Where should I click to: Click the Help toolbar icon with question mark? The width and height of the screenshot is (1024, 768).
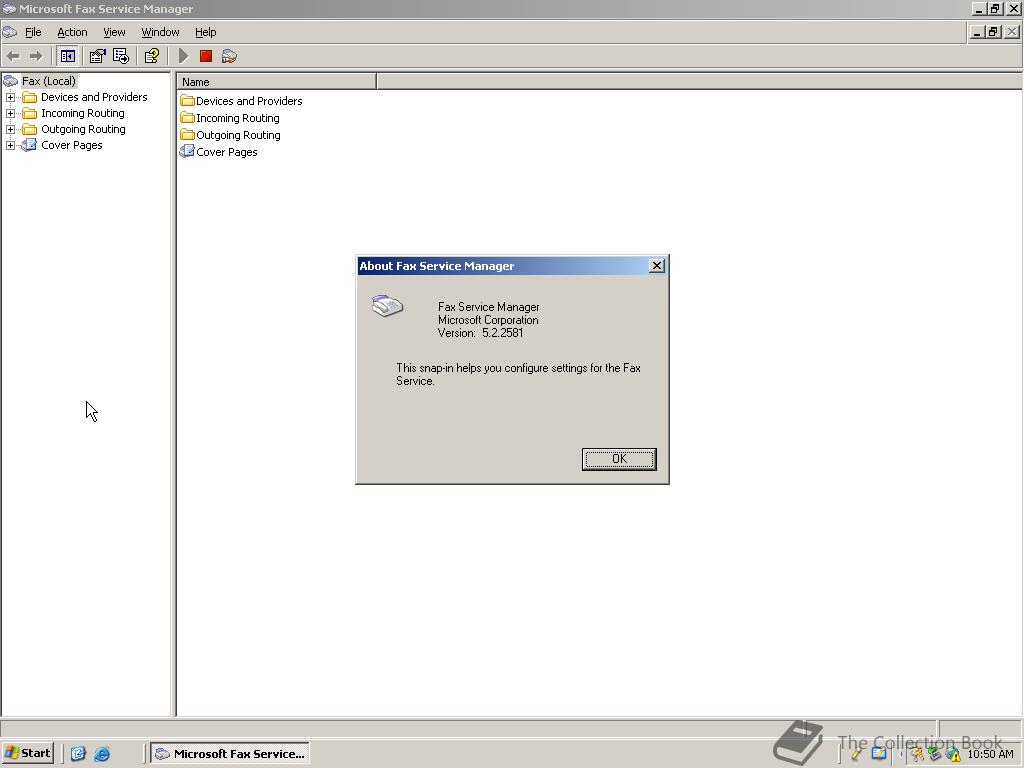[152, 57]
